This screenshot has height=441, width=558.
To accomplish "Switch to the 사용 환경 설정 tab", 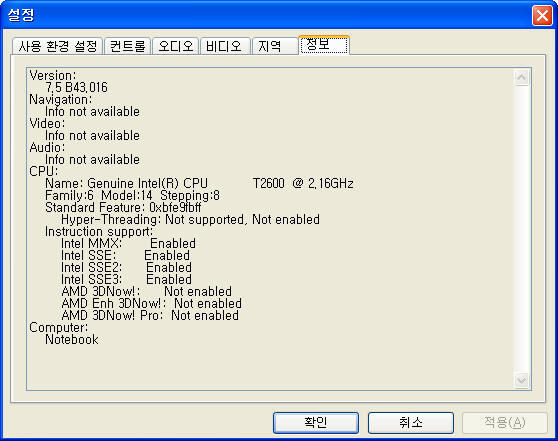I will [x=57, y=46].
